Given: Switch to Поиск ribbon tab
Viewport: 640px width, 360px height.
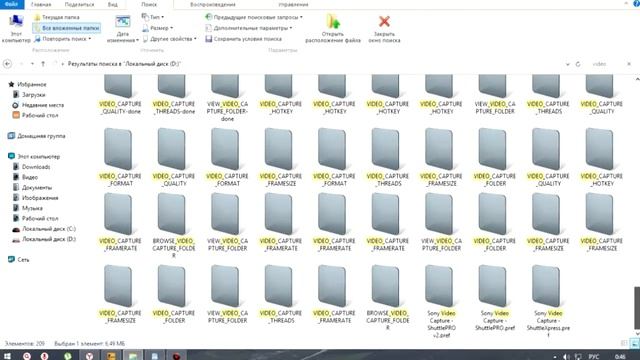Looking at the screenshot, I should (149, 4).
